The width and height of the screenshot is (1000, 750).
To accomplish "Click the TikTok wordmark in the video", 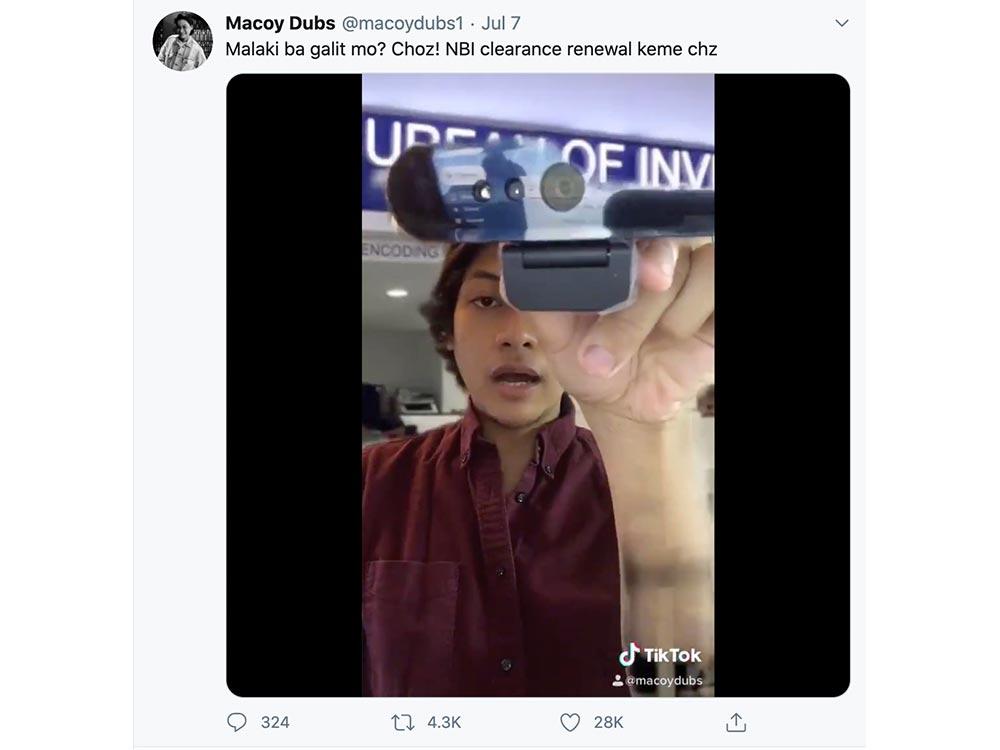I will (672, 655).
